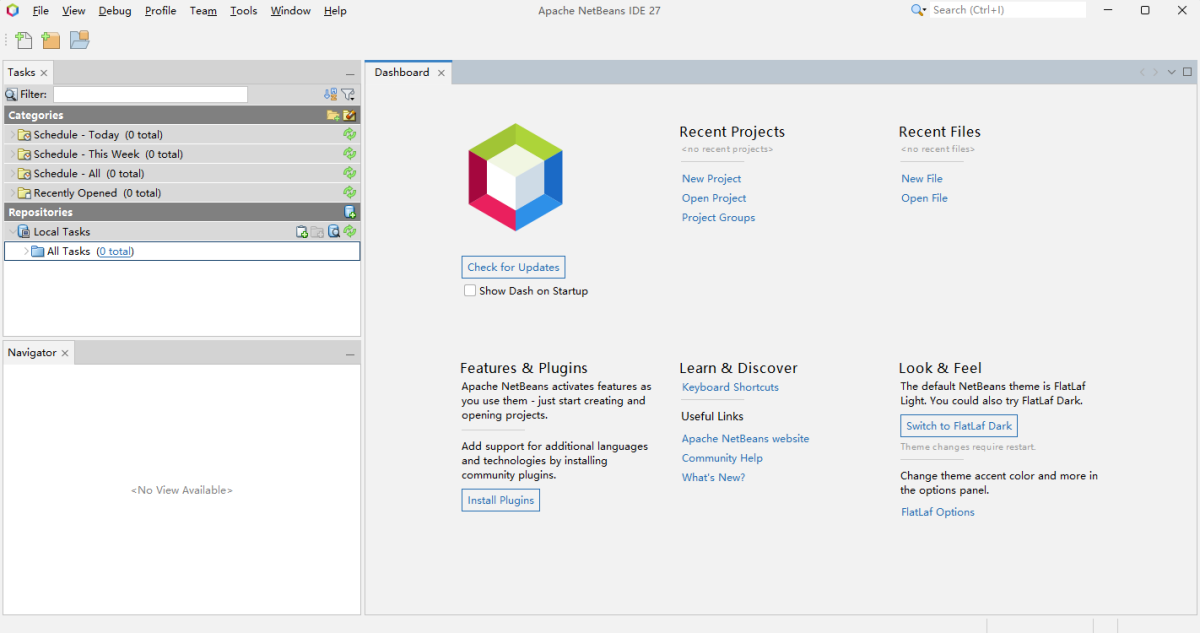Open the Profile menu

coord(160,11)
